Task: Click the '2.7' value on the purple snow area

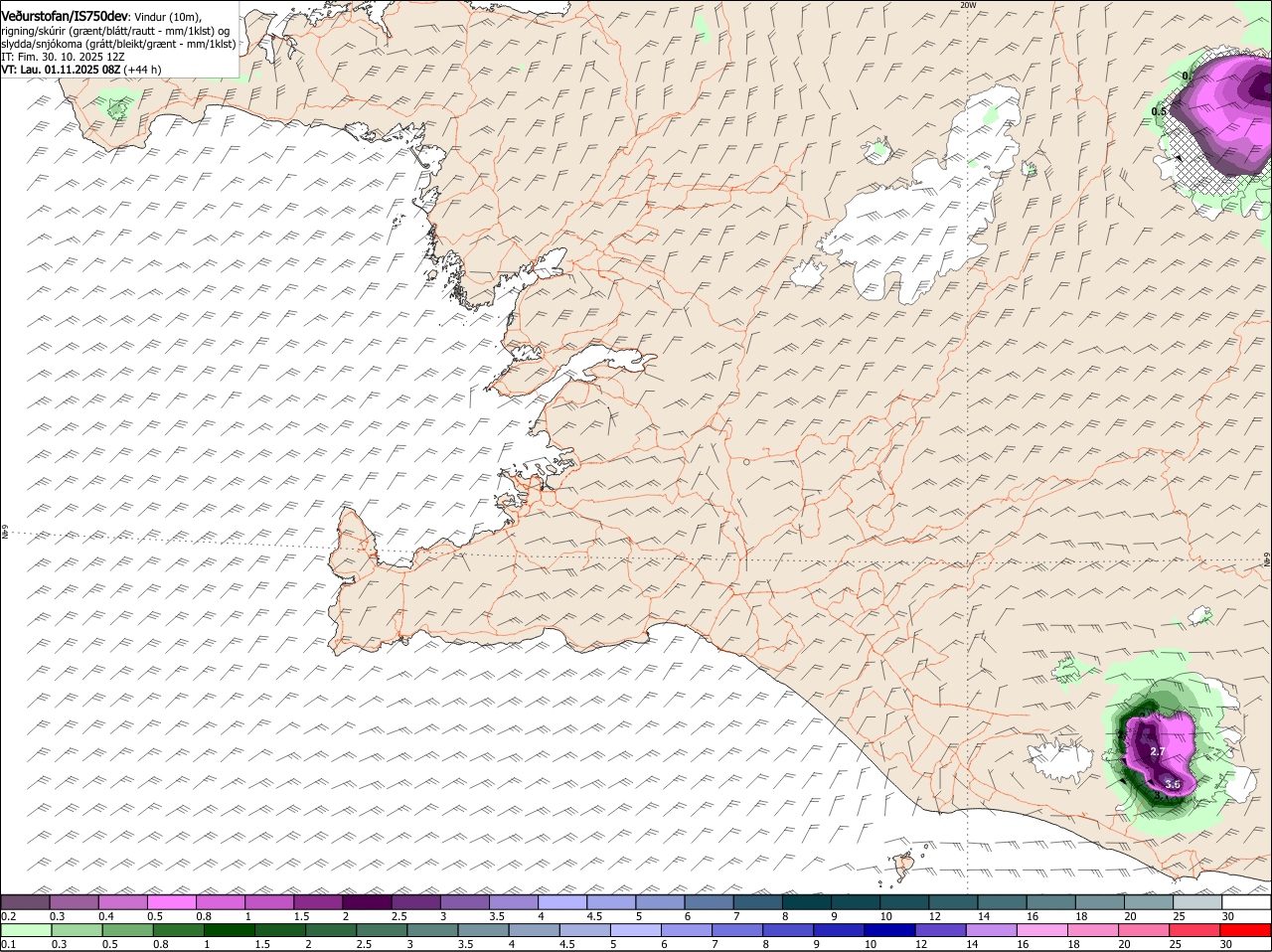Action: pos(1157,752)
